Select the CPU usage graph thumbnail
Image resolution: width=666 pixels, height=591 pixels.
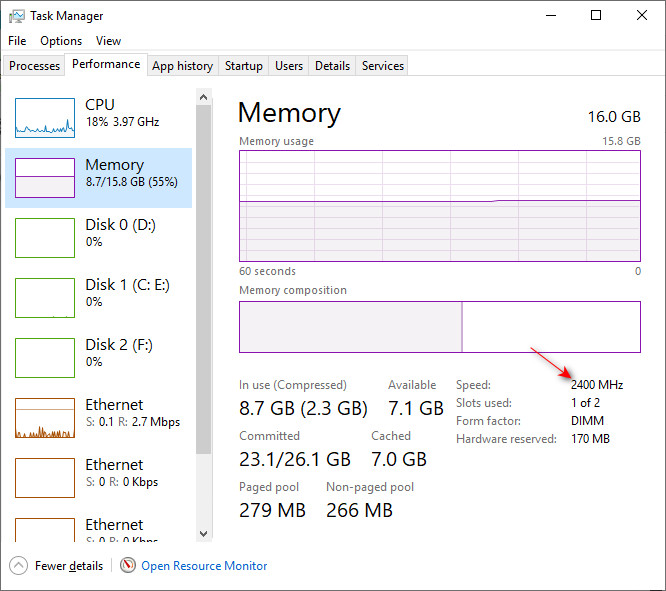[x=45, y=117]
